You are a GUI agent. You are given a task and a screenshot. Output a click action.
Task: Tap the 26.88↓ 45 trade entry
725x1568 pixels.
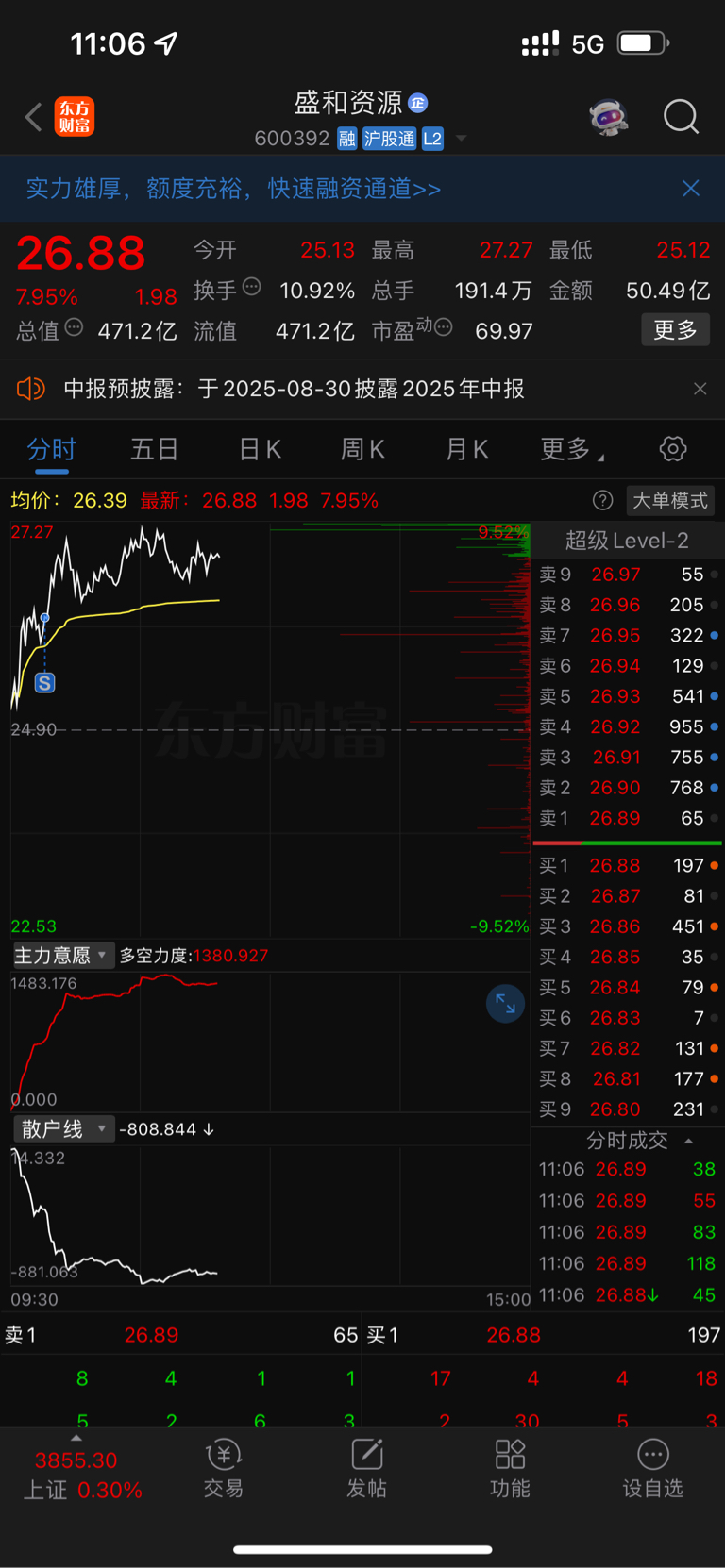628,1295
